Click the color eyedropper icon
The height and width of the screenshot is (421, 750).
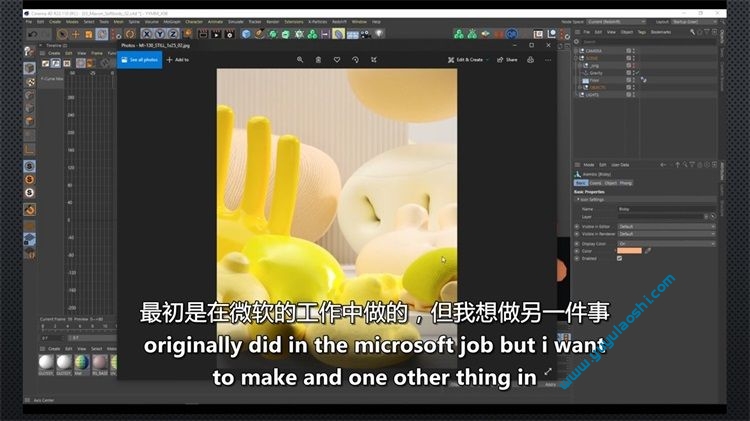tap(648, 251)
